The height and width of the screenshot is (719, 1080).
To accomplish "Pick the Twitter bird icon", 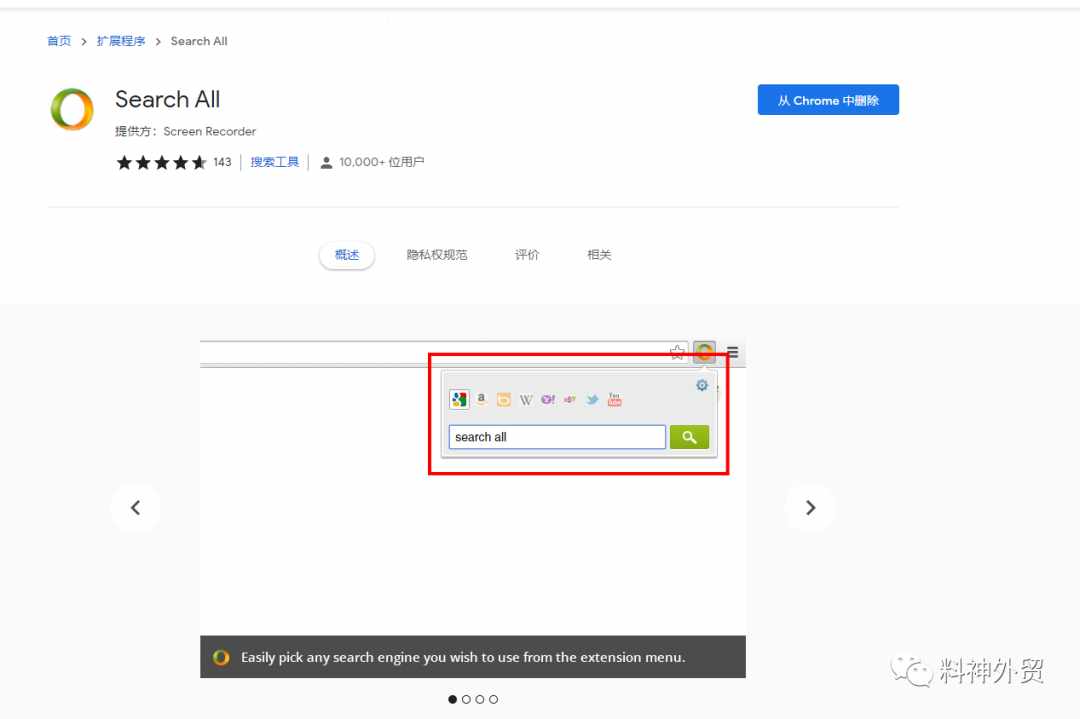I will [592, 399].
